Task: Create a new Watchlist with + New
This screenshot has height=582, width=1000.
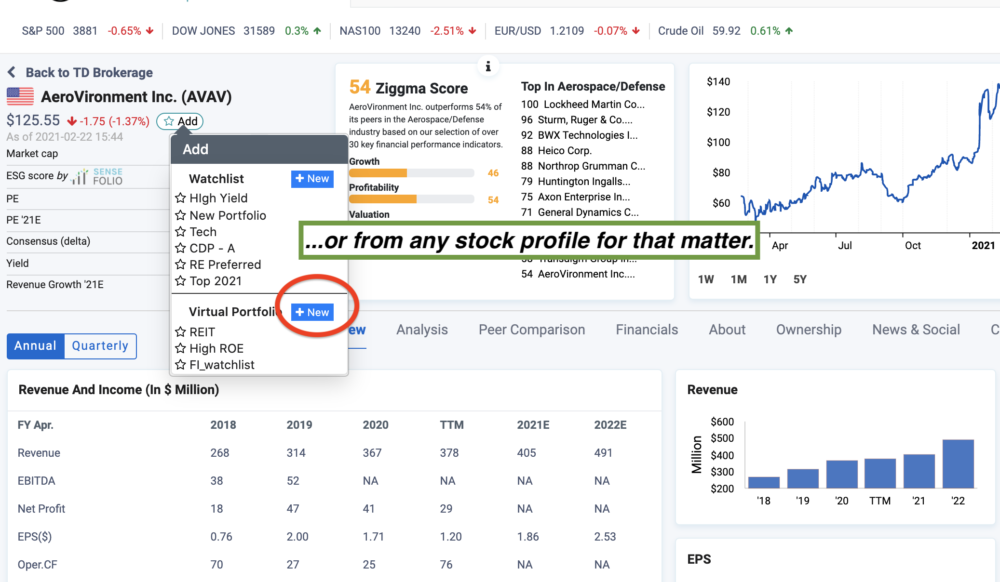Action: 312,178
